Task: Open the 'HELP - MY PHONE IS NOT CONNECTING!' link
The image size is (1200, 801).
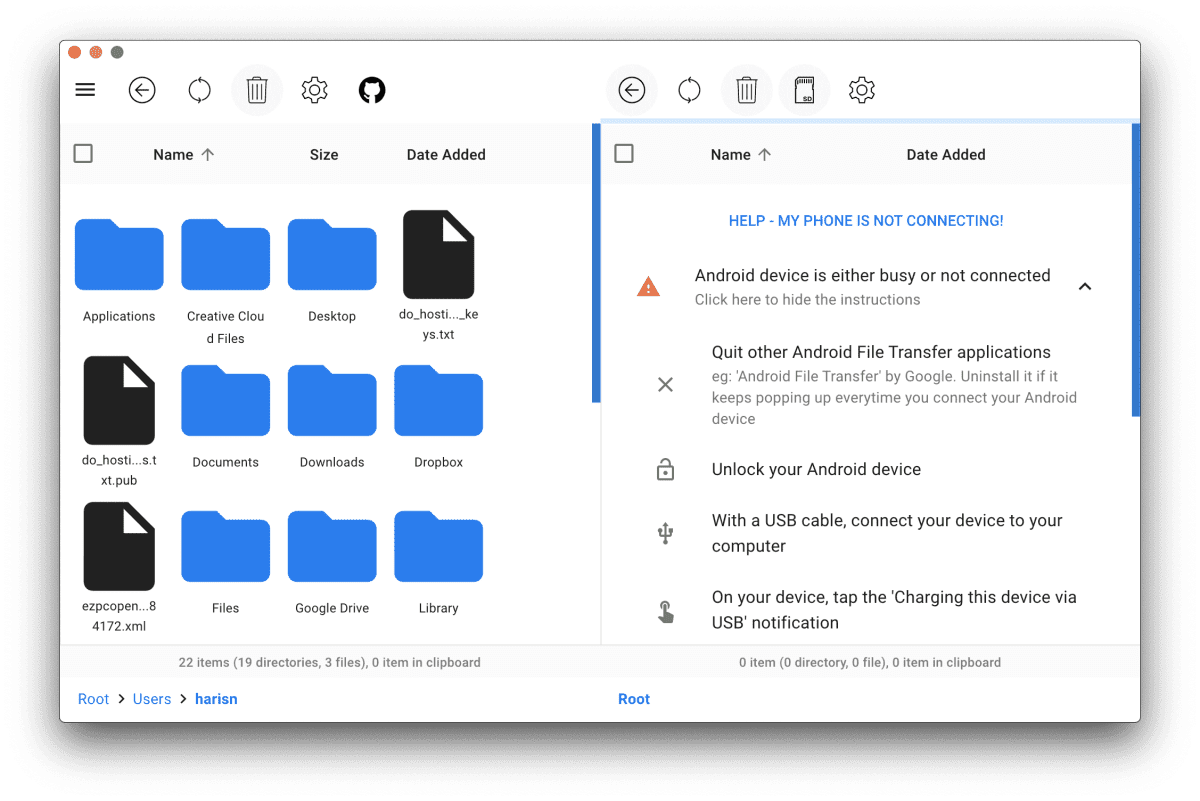Action: pyautogui.click(x=865, y=220)
